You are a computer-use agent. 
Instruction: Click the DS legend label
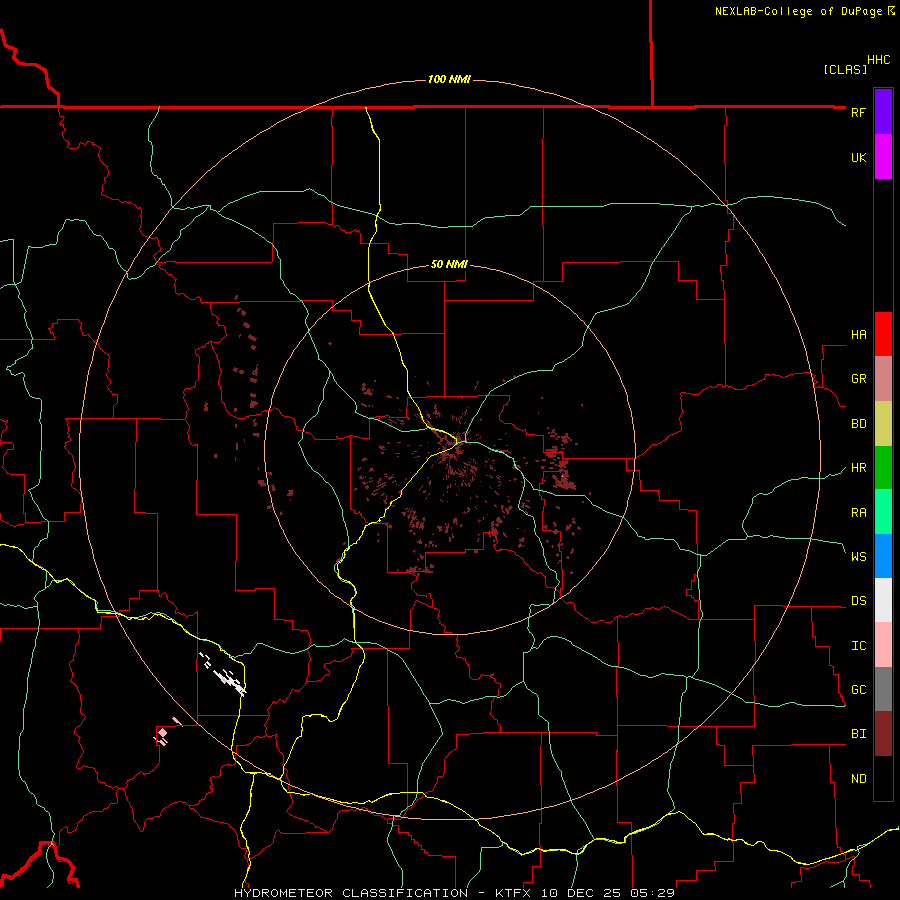pyautogui.click(x=858, y=600)
